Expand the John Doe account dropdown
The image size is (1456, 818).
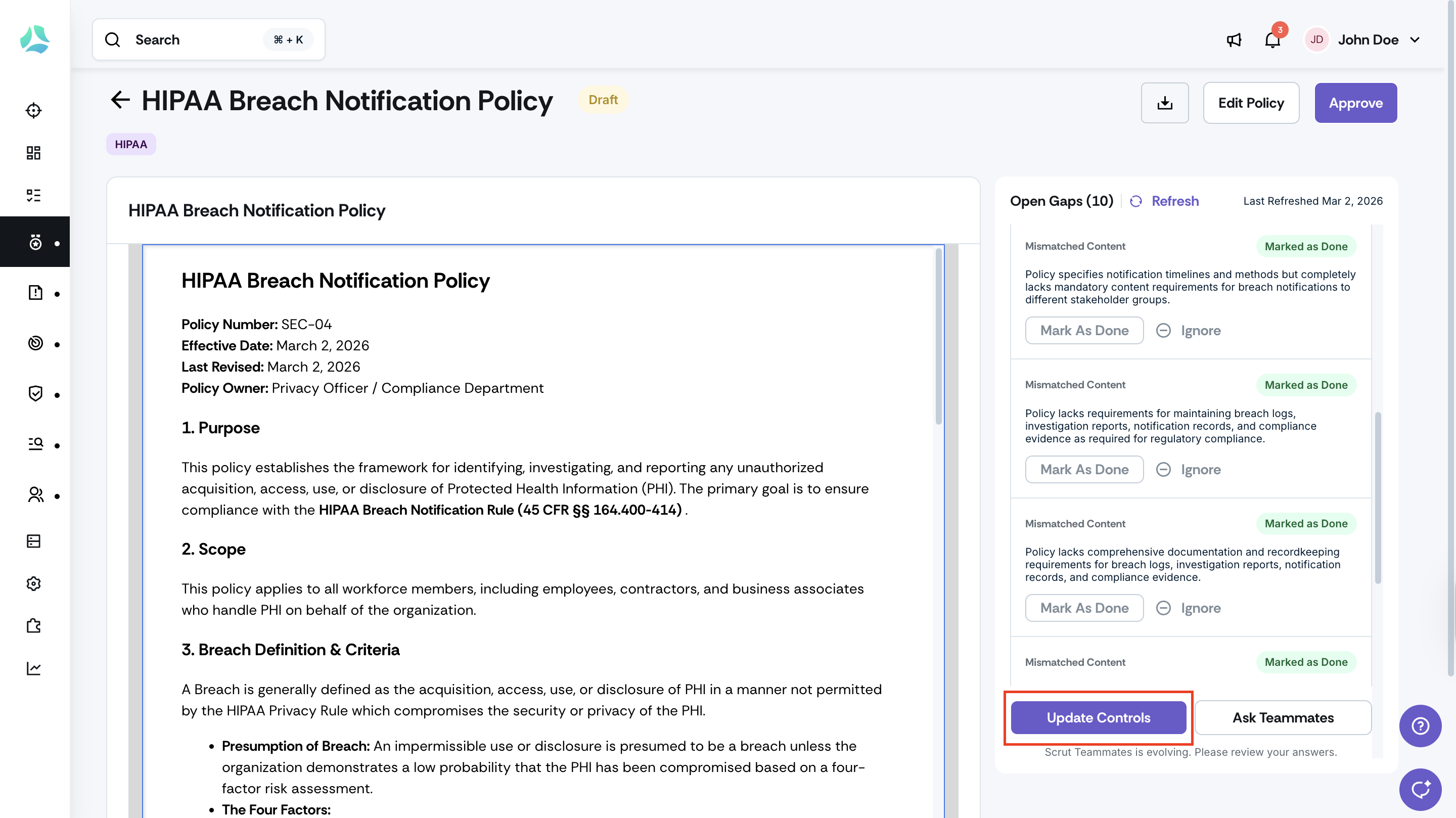click(1415, 40)
